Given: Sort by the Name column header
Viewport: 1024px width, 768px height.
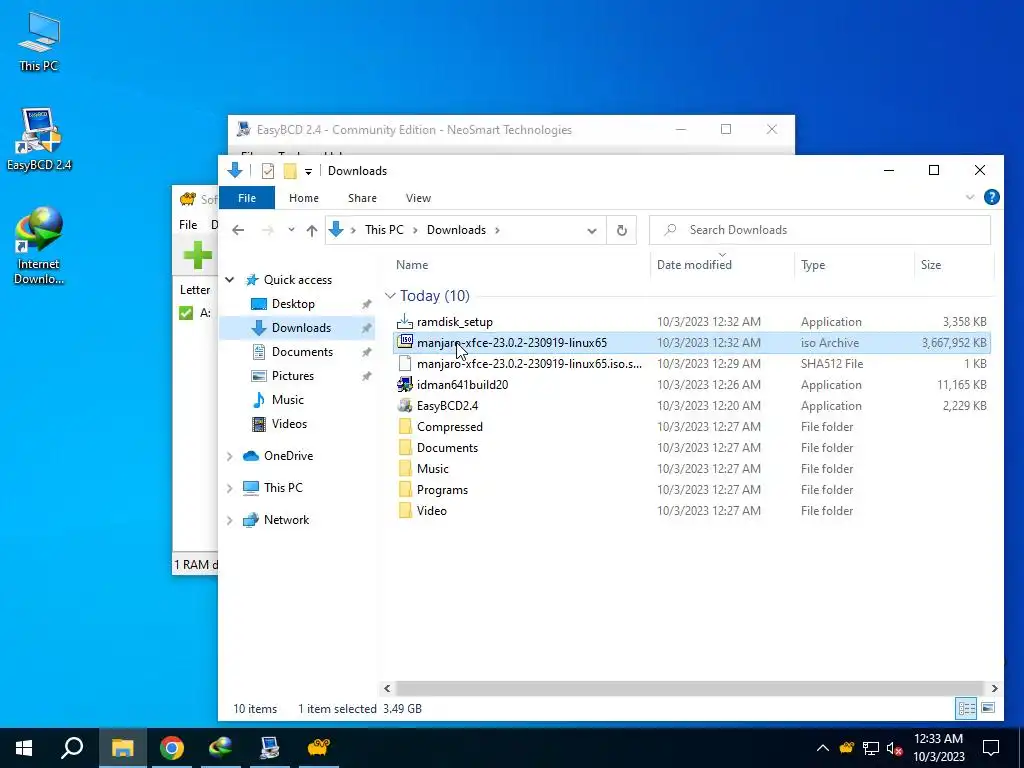Looking at the screenshot, I should [x=412, y=265].
